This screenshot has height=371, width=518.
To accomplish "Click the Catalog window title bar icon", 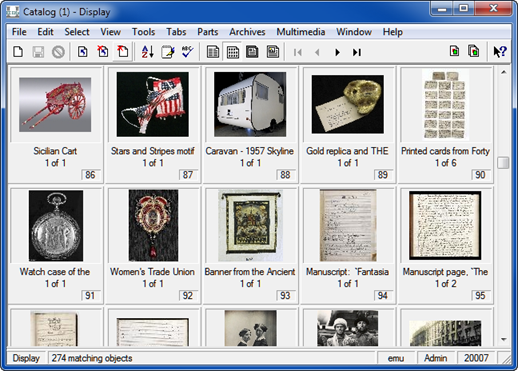I will pos(13,12).
